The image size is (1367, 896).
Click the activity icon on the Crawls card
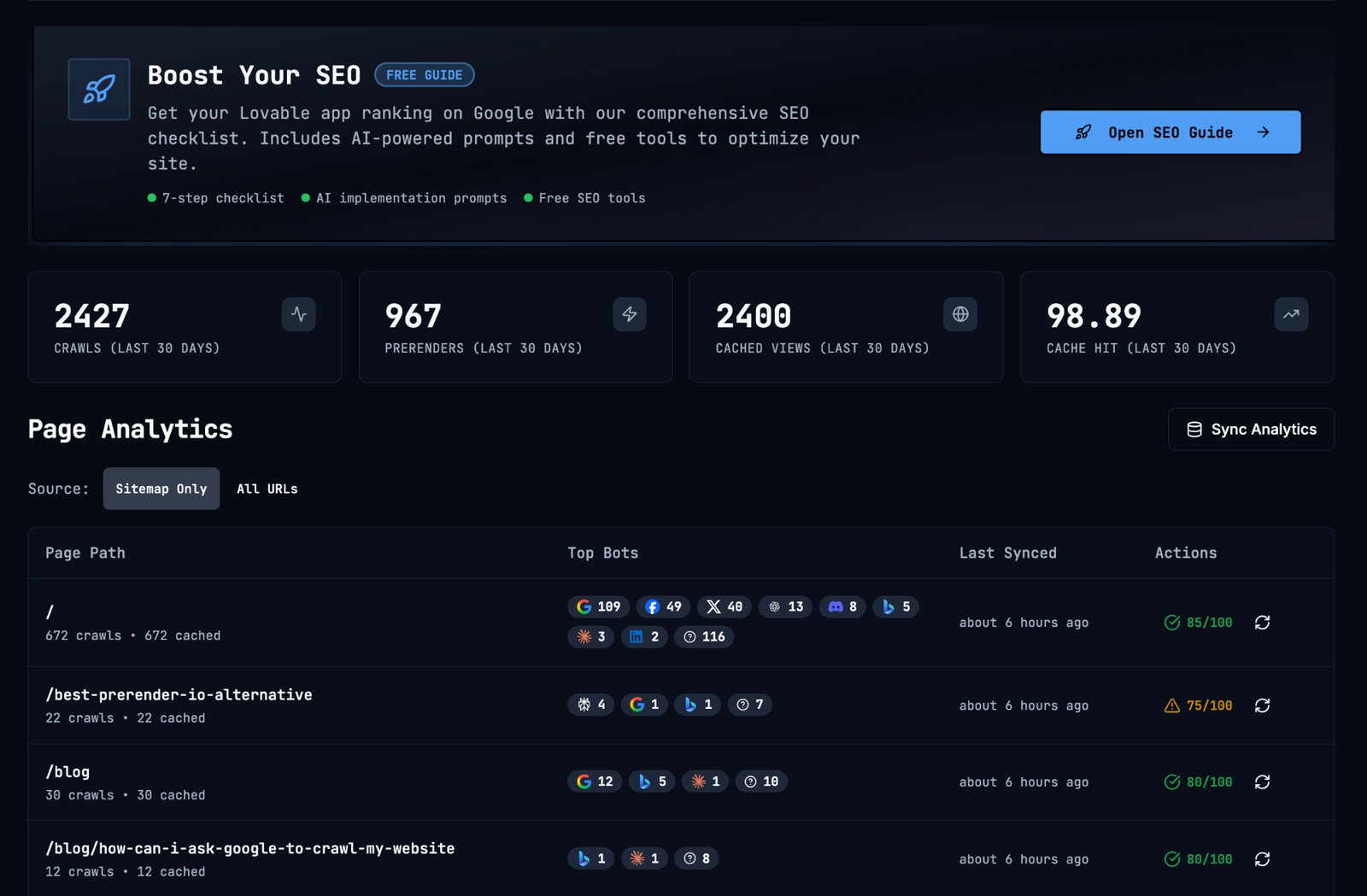[x=298, y=314]
